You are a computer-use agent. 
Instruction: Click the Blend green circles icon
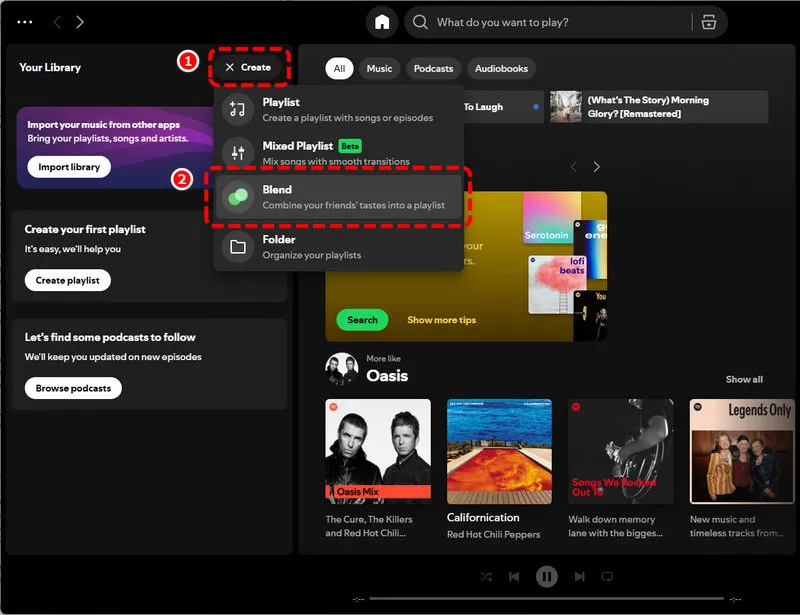[237, 196]
